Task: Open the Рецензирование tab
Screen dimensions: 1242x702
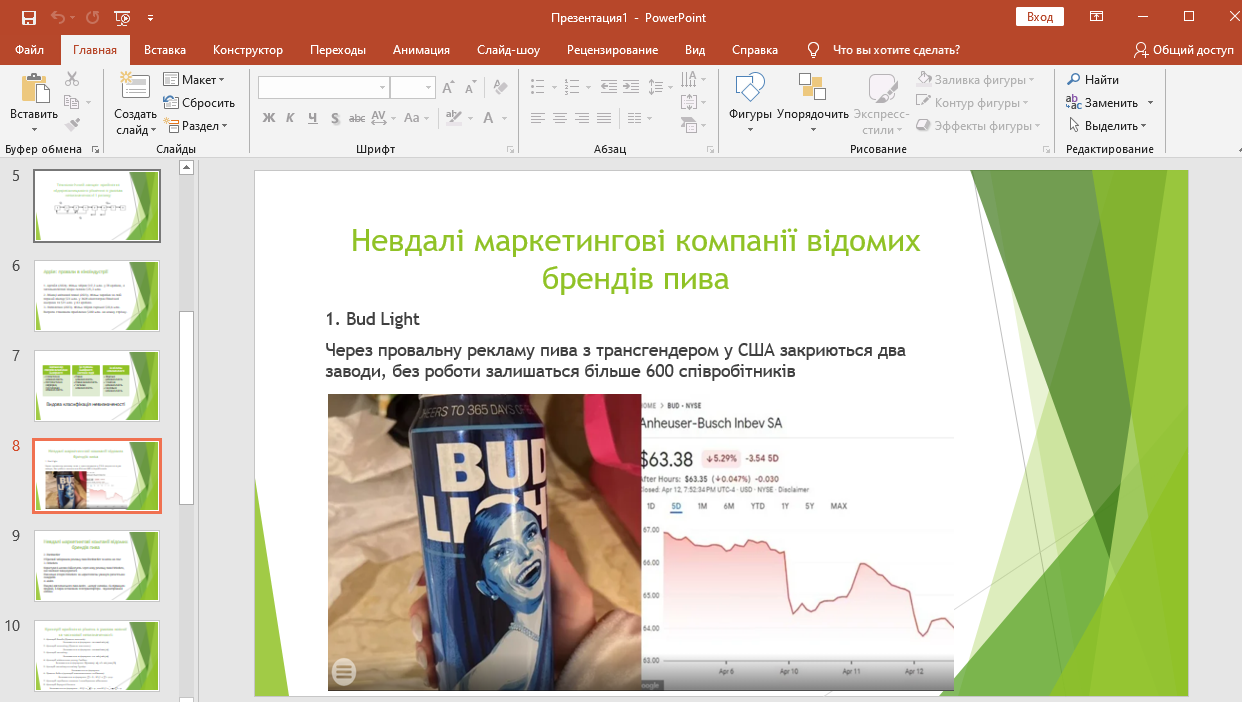Action: [612, 50]
